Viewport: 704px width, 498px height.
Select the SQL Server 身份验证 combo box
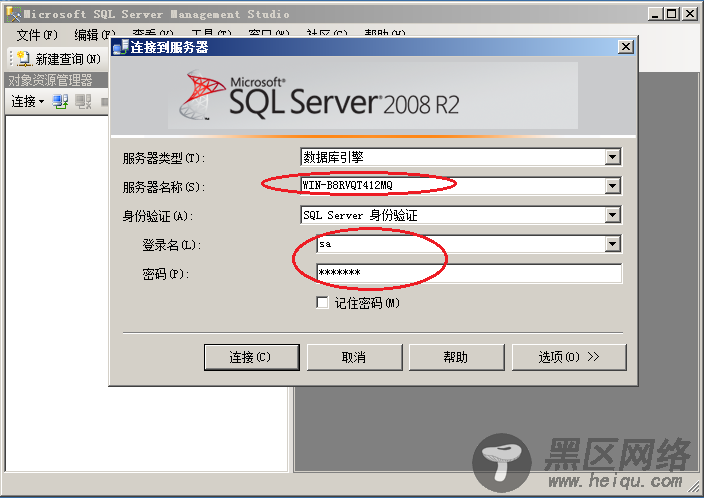click(461, 215)
